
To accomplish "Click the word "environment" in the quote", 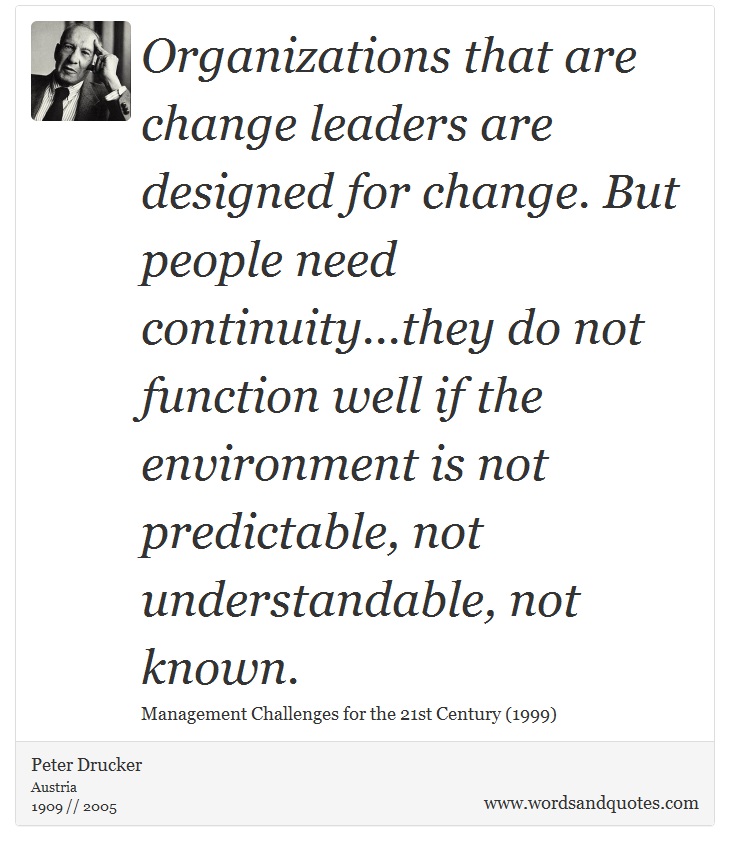I will click(280, 466).
